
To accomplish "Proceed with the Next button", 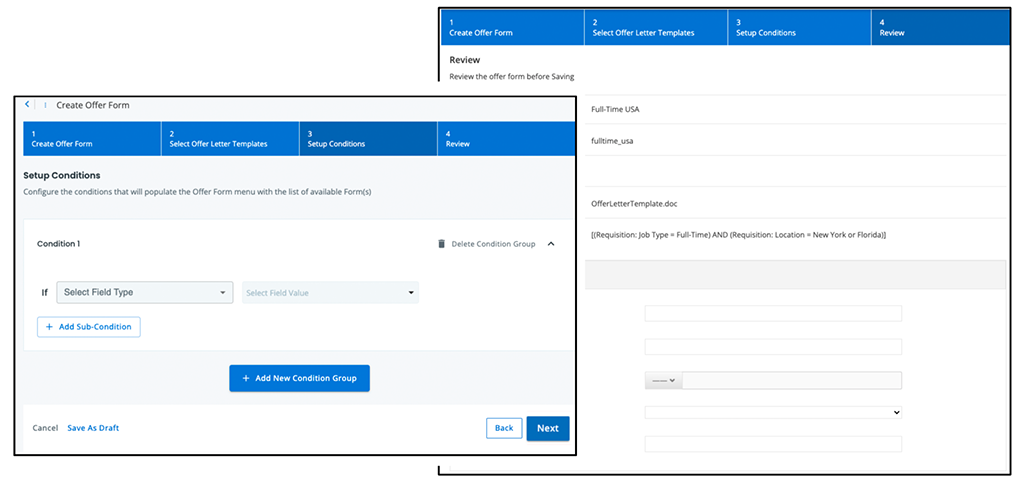I will point(548,428).
